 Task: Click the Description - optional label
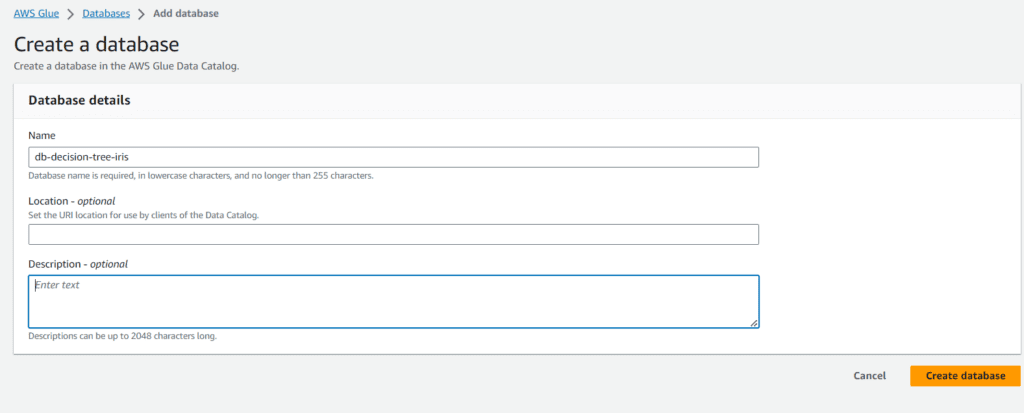(x=78, y=264)
